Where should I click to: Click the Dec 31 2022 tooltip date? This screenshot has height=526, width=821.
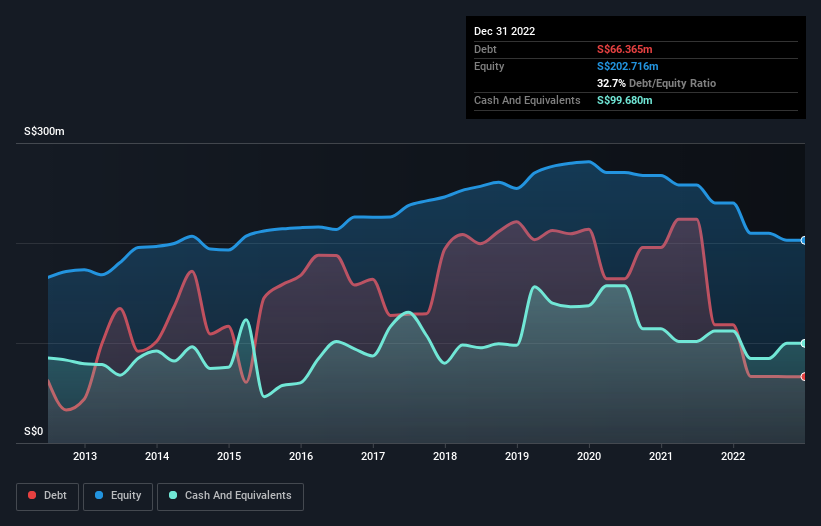(x=504, y=31)
